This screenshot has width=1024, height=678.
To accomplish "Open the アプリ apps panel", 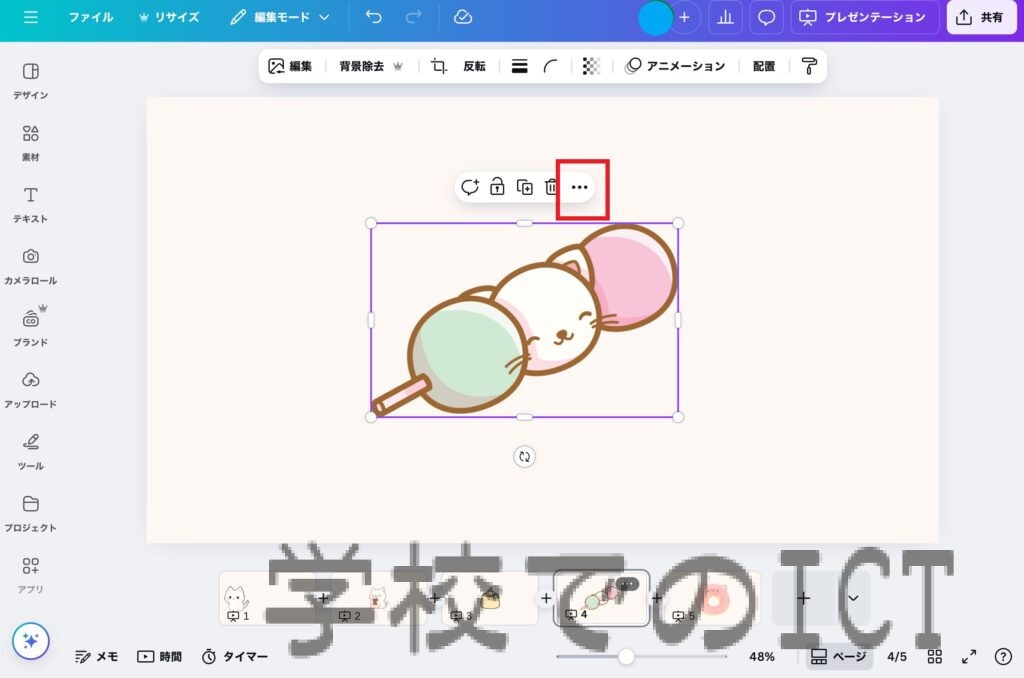I will 31,575.
